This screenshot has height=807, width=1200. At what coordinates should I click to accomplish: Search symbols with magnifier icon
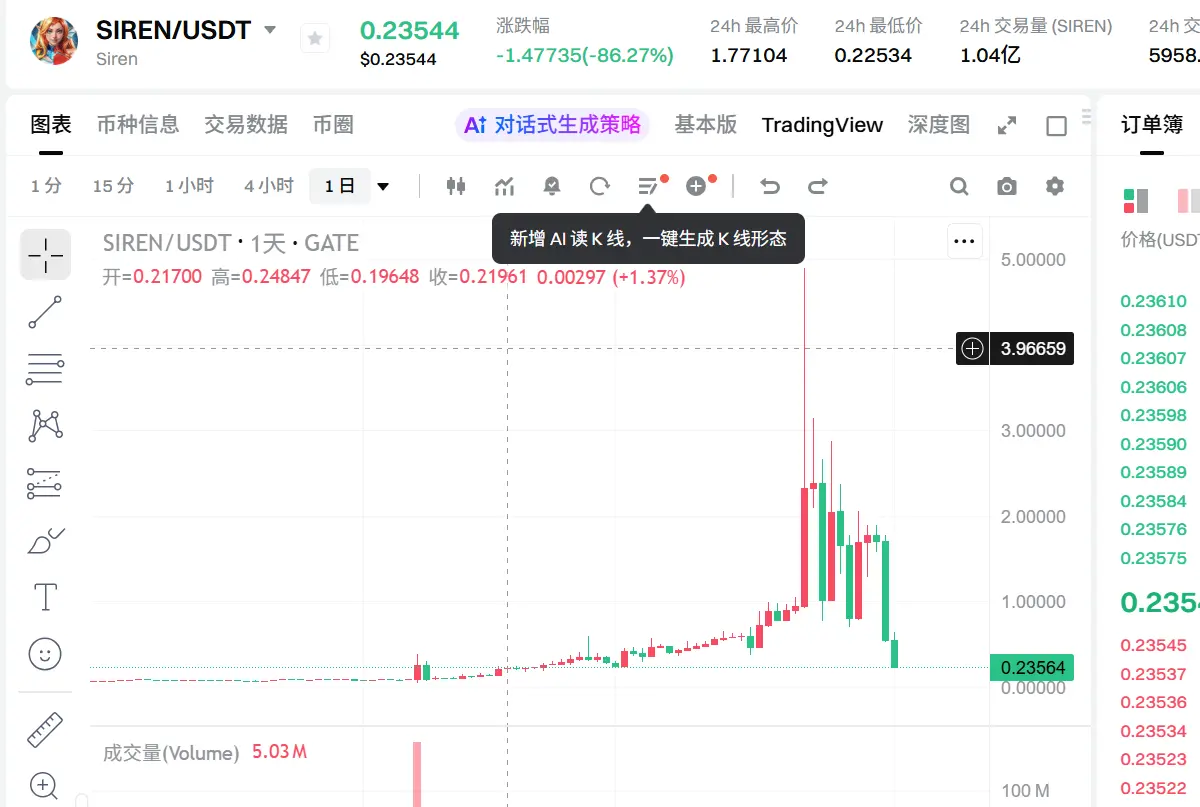coord(959,186)
